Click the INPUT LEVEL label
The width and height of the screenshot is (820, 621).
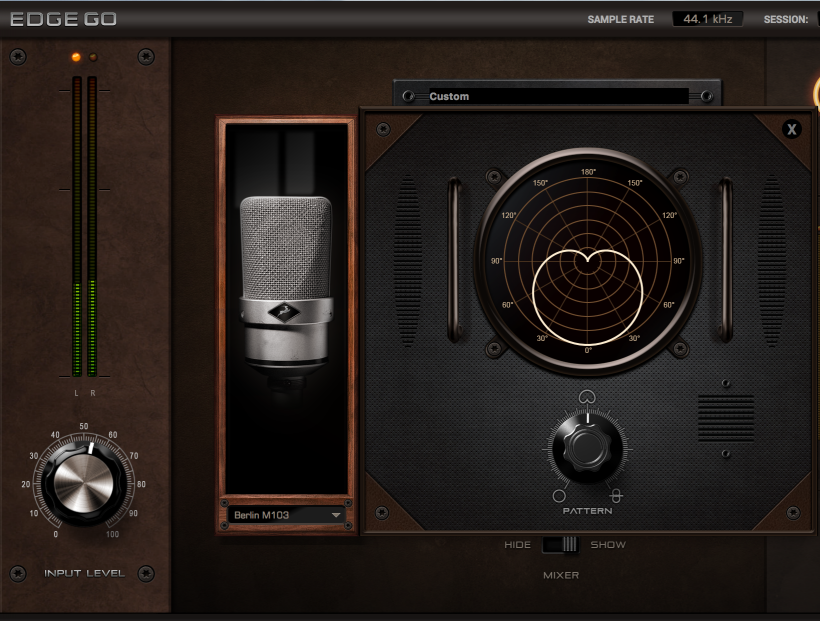[x=84, y=573]
